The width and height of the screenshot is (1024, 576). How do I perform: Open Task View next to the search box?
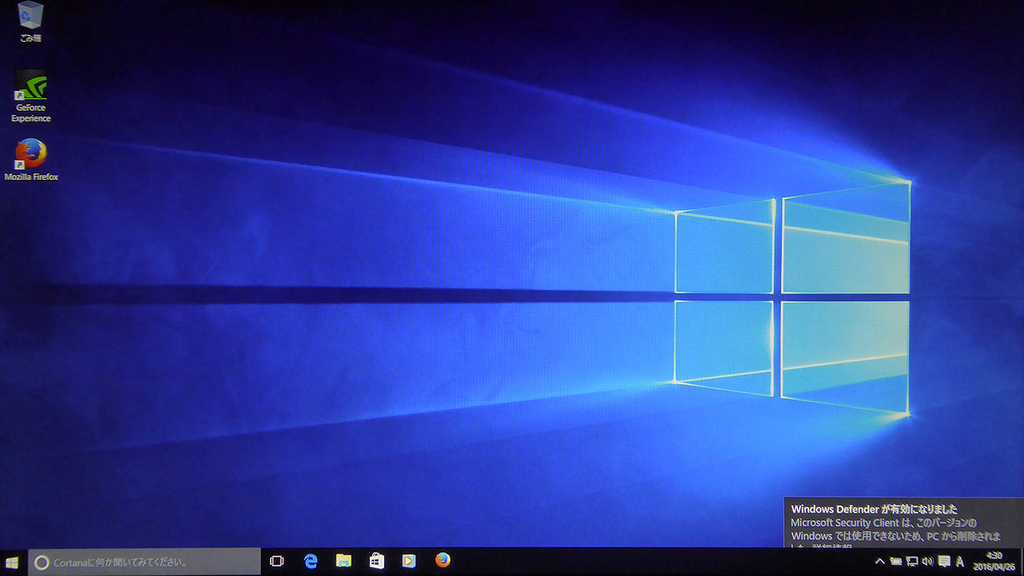pyautogui.click(x=277, y=561)
